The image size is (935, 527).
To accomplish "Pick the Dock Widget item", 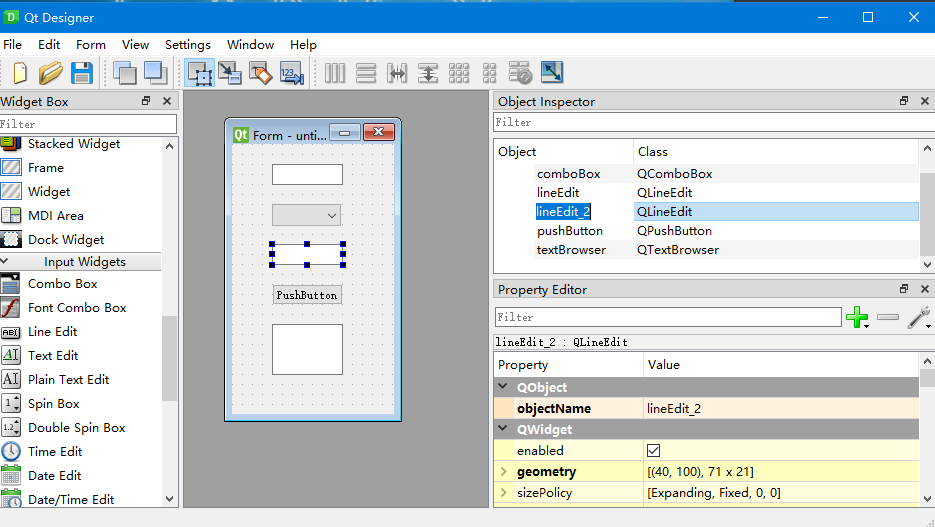I will (66, 240).
